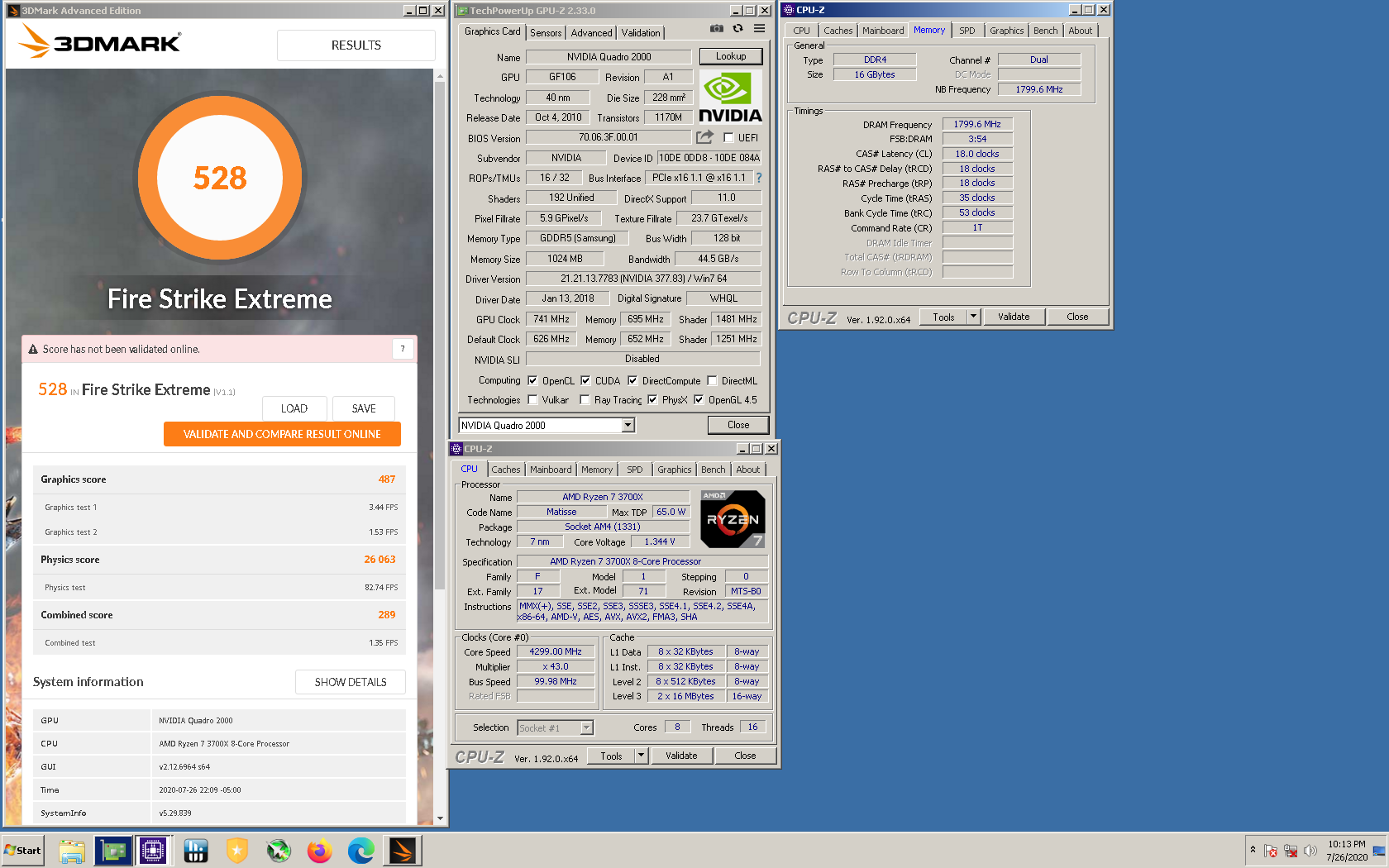Open the GPU-Z hamburger menu

pyautogui.click(x=759, y=29)
